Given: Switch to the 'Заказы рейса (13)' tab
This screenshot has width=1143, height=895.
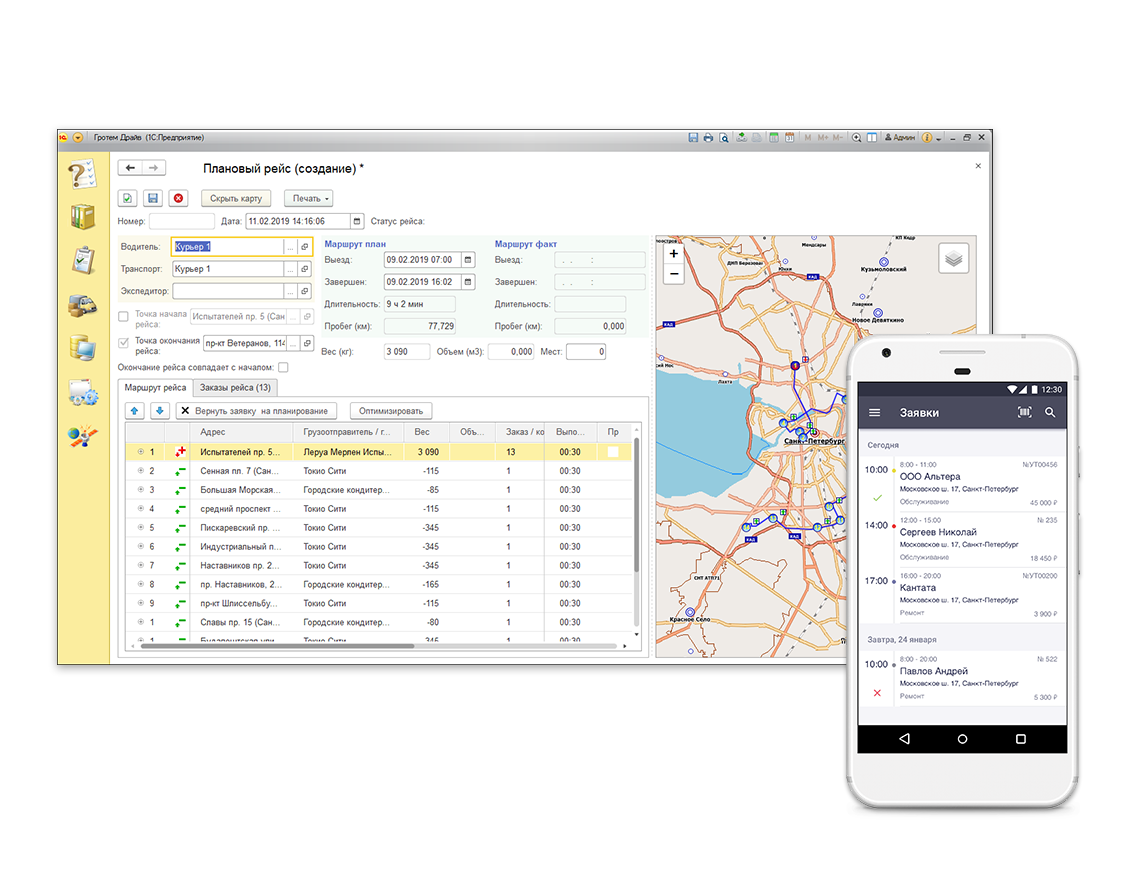Looking at the screenshot, I should click(x=235, y=388).
